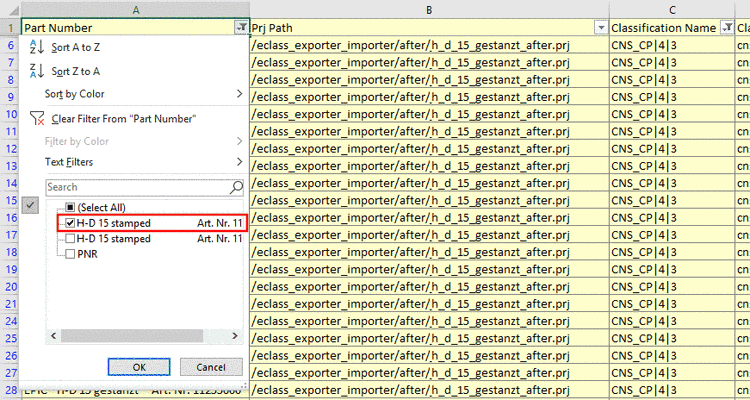Click the Sort Z to A icon
The width and height of the screenshot is (750, 400).
click(36, 71)
